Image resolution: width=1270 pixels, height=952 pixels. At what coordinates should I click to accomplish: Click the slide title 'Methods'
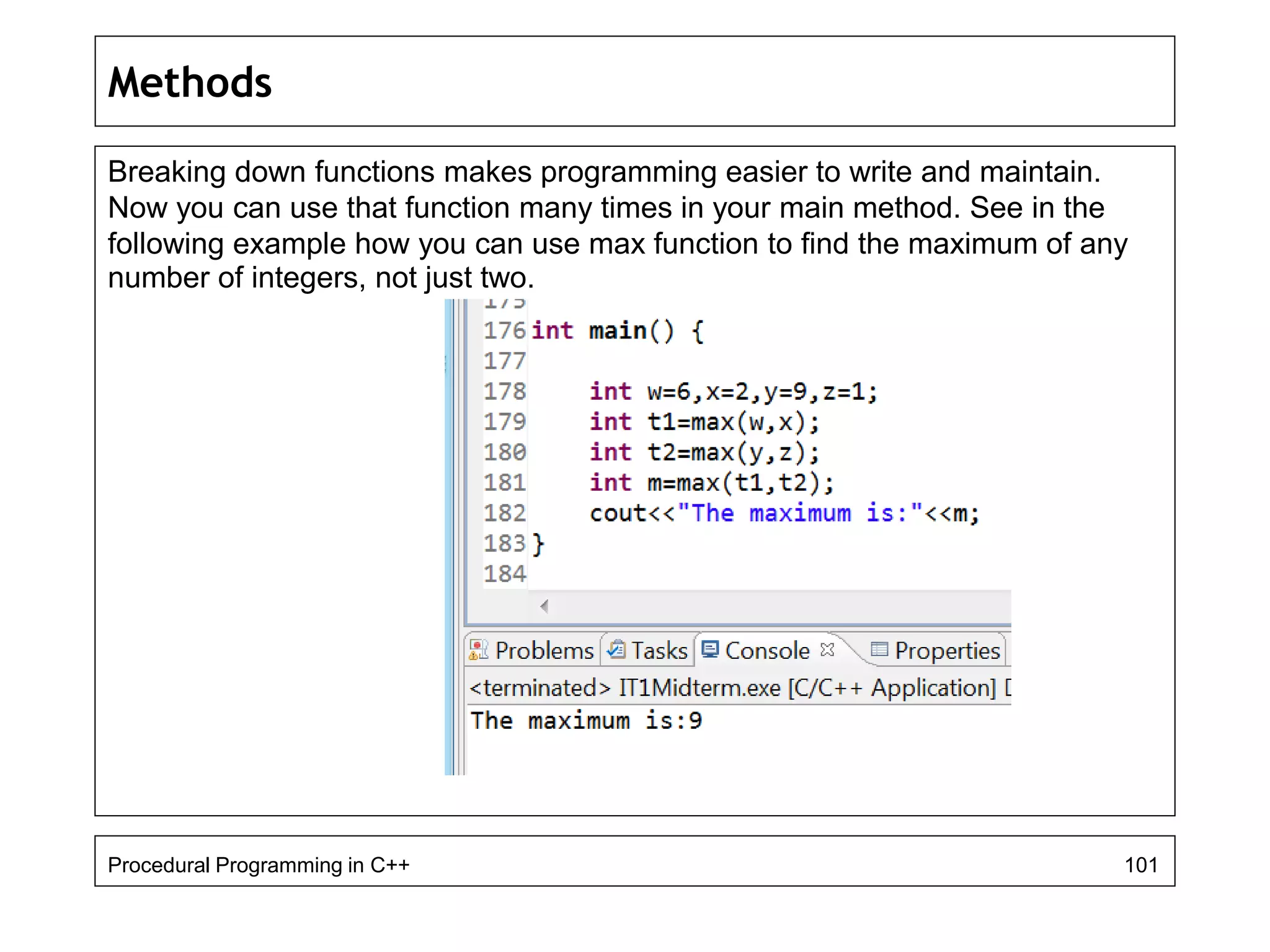tap(190, 82)
